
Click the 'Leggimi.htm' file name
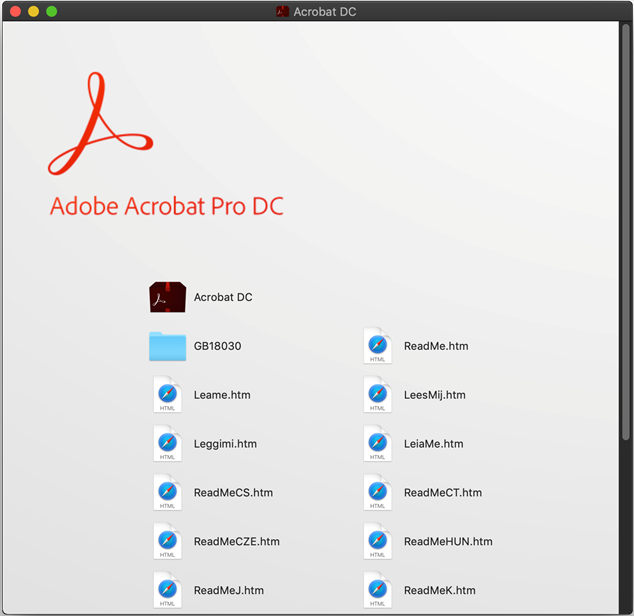point(225,444)
